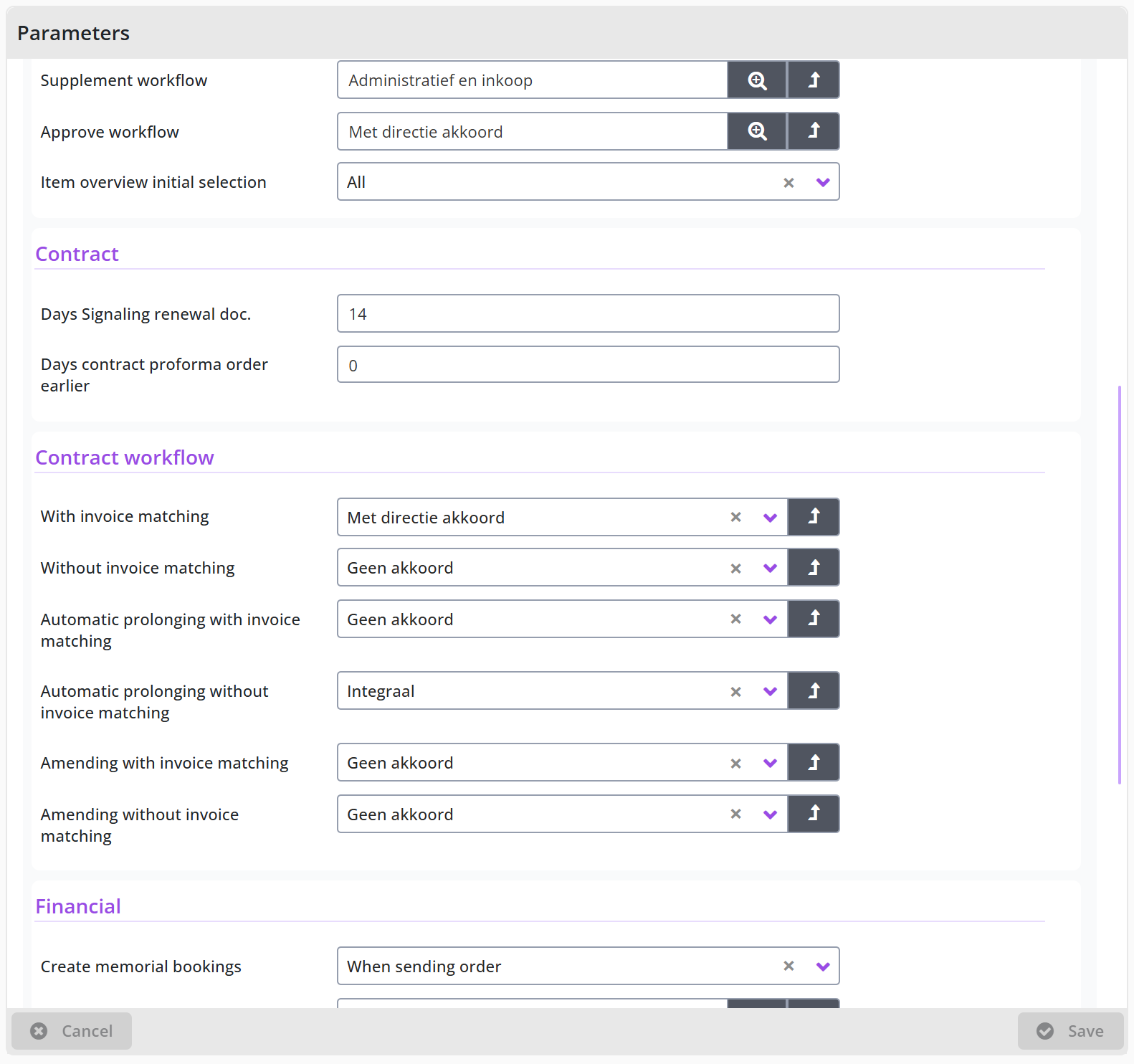Open lookup search for Supplement workflow
The width and height of the screenshot is (1134, 1064).
click(757, 80)
